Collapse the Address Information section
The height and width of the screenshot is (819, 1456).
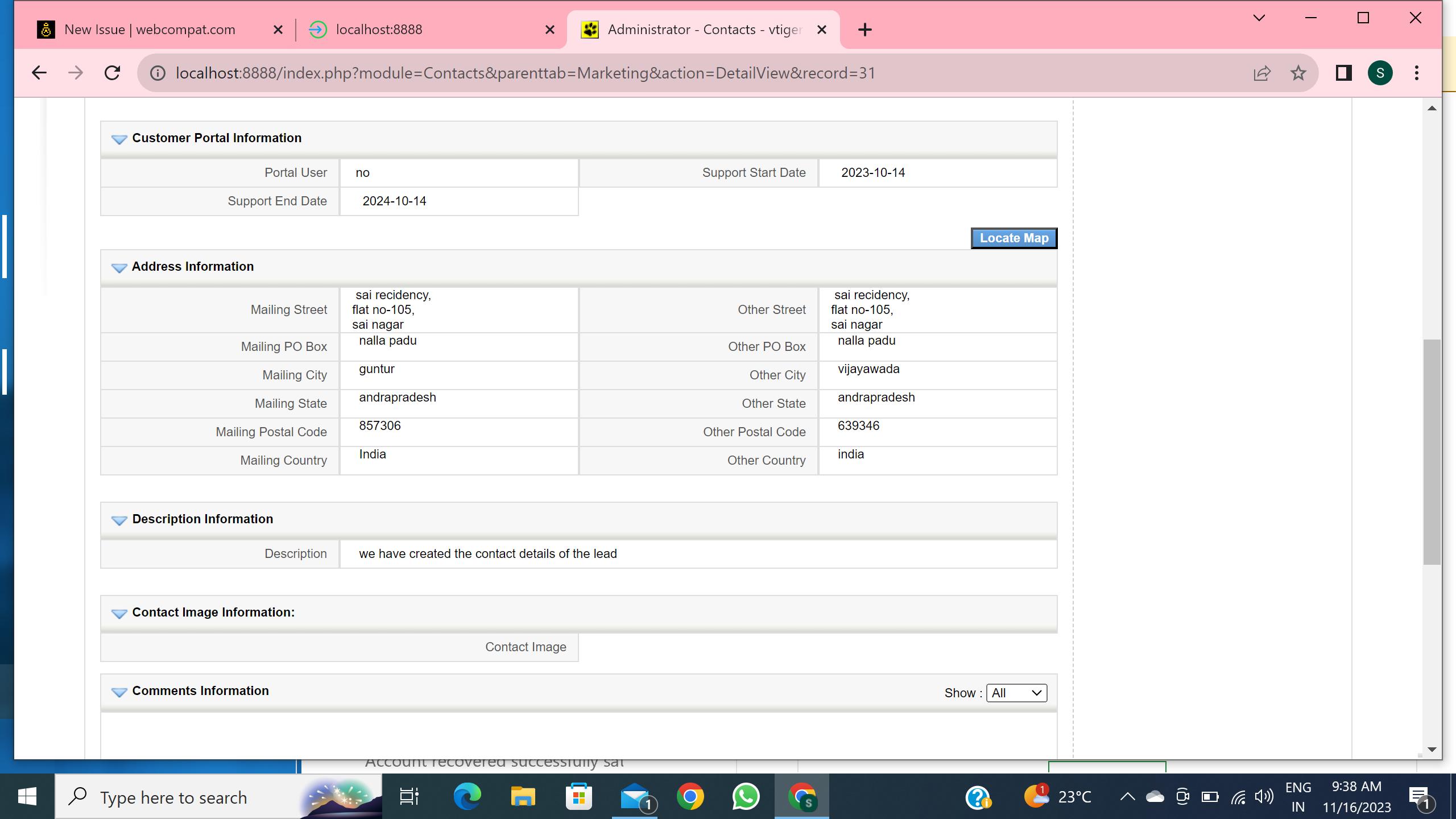[x=119, y=267]
